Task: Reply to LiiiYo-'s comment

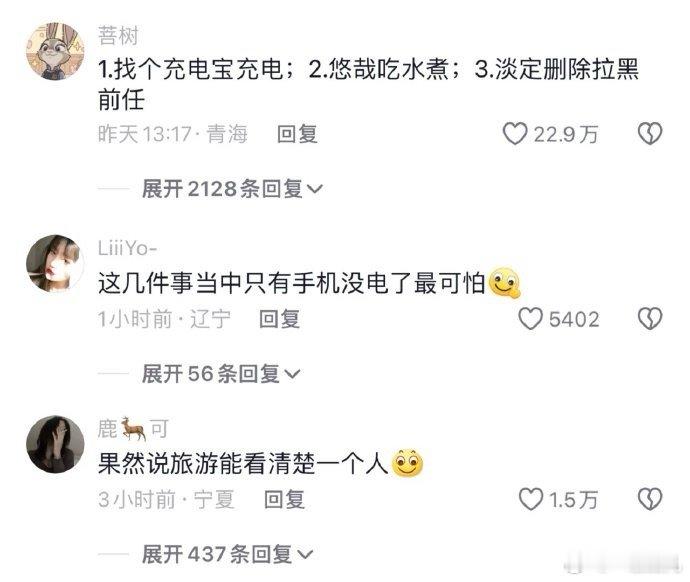Action: pos(279,319)
